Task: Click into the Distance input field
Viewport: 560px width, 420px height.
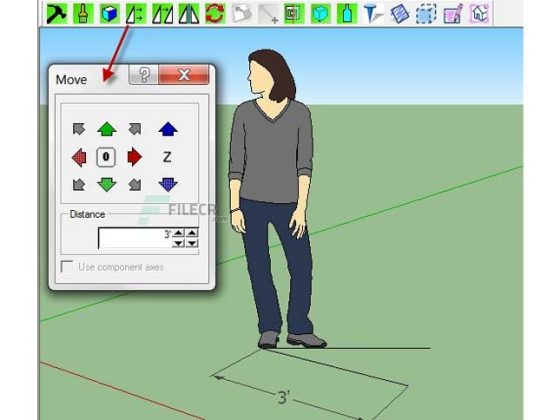Action: pos(135,238)
